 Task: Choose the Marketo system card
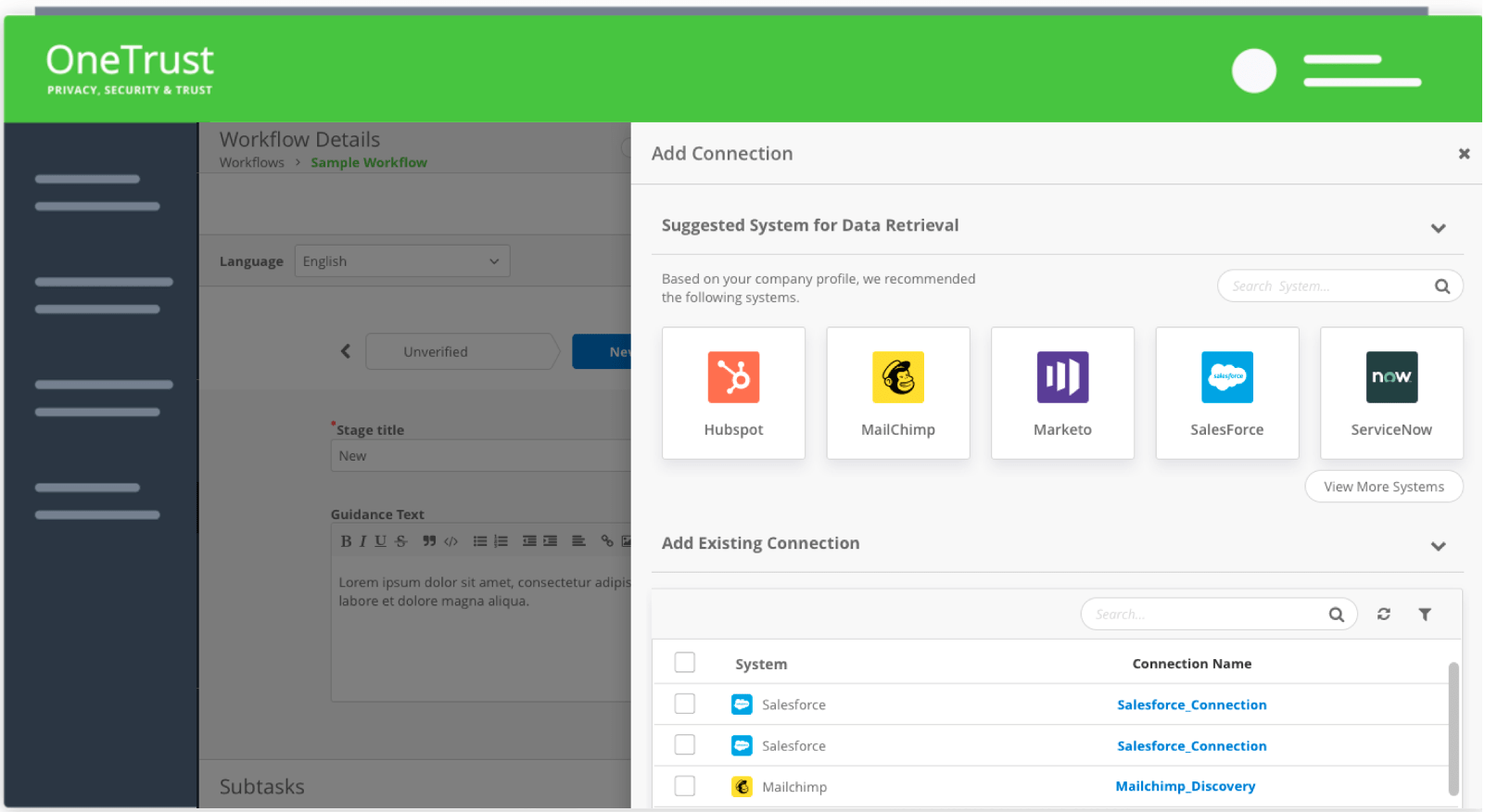(x=1062, y=393)
